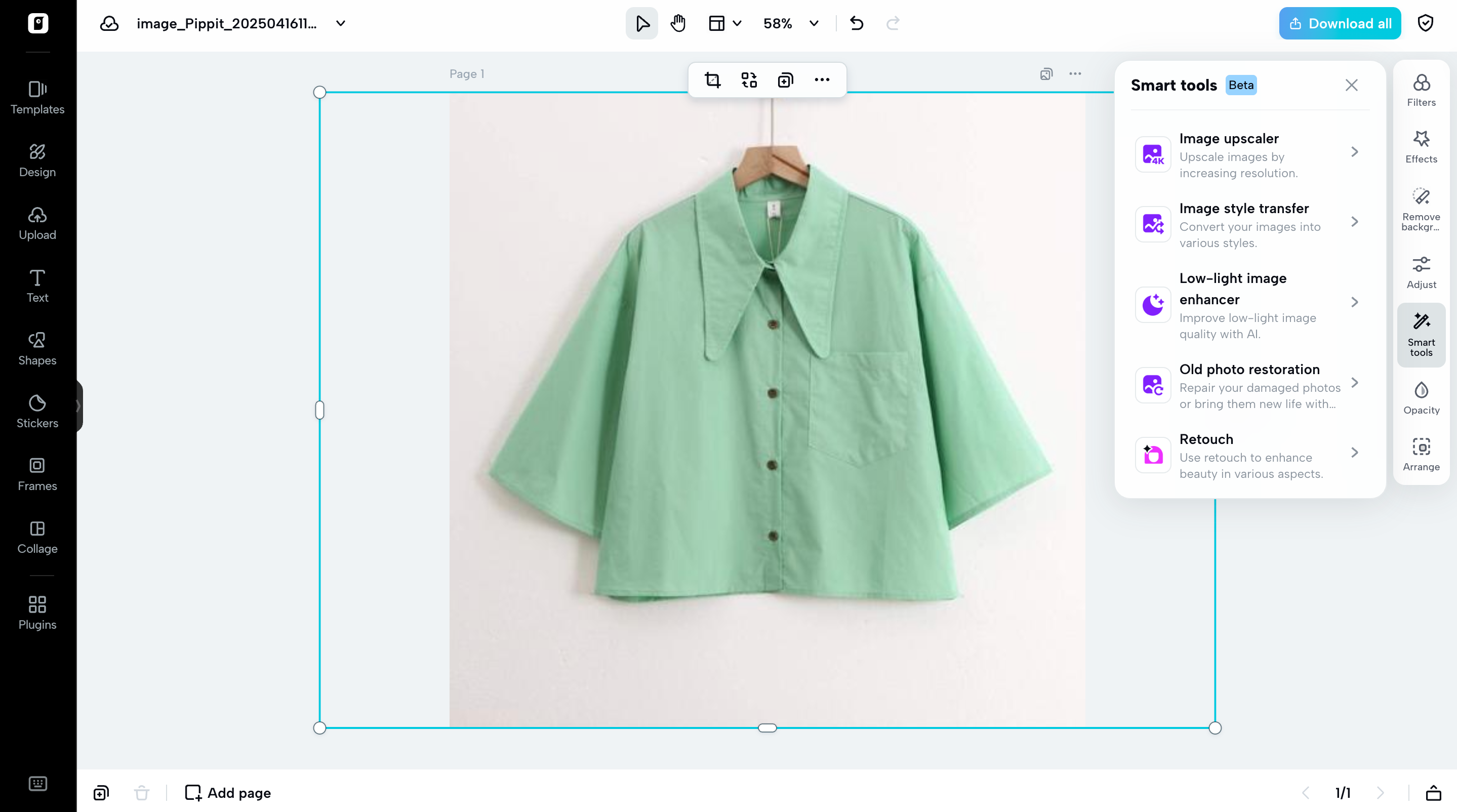Click the Page 1 label
This screenshot has height=812, width=1457.
coord(467,74)
